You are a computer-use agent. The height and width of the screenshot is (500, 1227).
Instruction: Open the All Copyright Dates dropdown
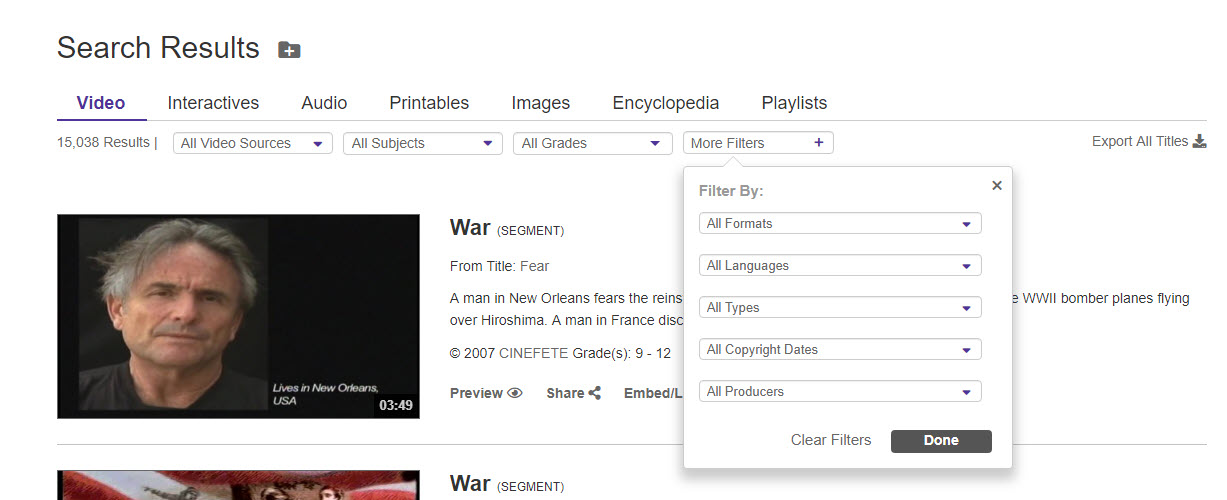(840, 350)
